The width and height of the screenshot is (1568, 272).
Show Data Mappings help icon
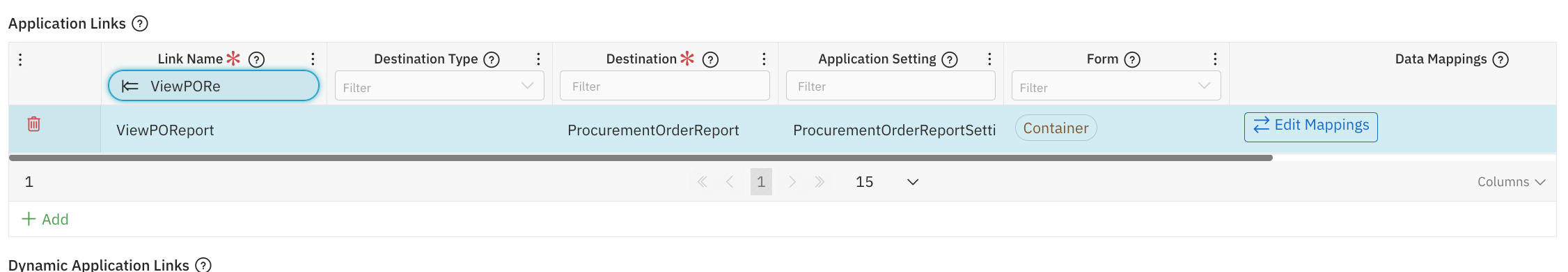[1500, 59]
